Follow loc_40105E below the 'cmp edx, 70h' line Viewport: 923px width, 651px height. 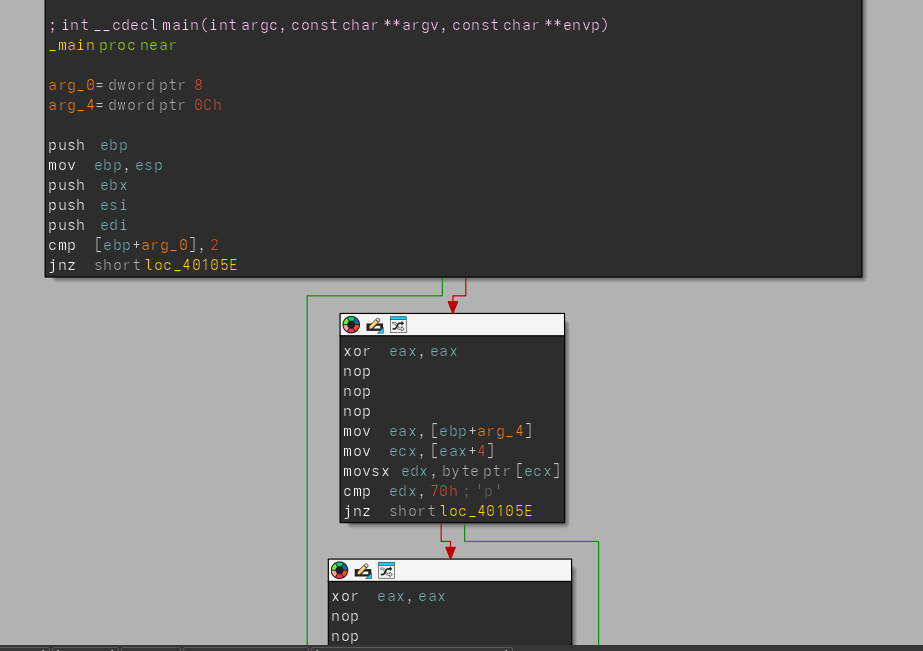click(486, 511)
